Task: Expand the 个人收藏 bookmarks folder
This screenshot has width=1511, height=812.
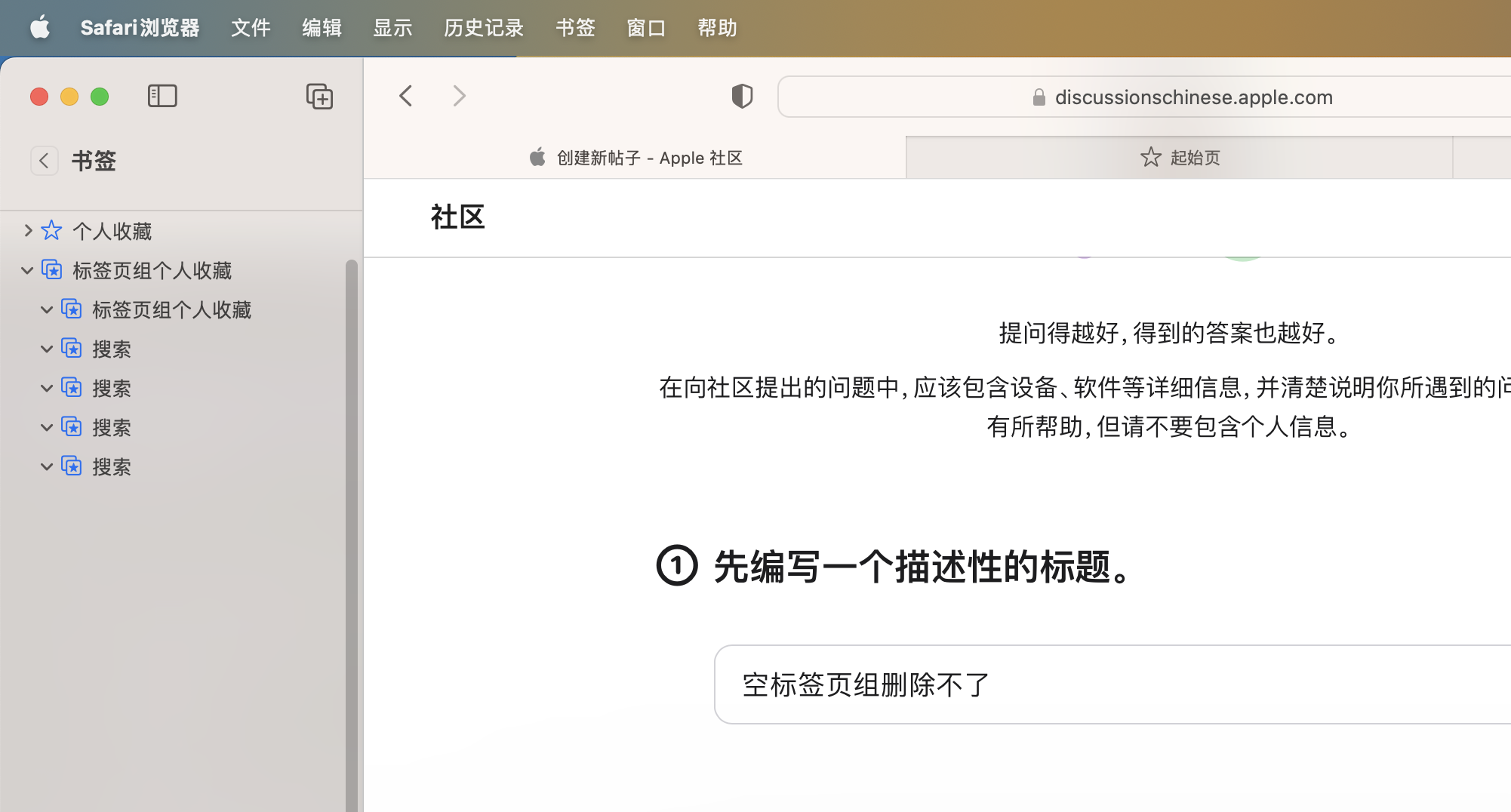Action: [28, 230]
